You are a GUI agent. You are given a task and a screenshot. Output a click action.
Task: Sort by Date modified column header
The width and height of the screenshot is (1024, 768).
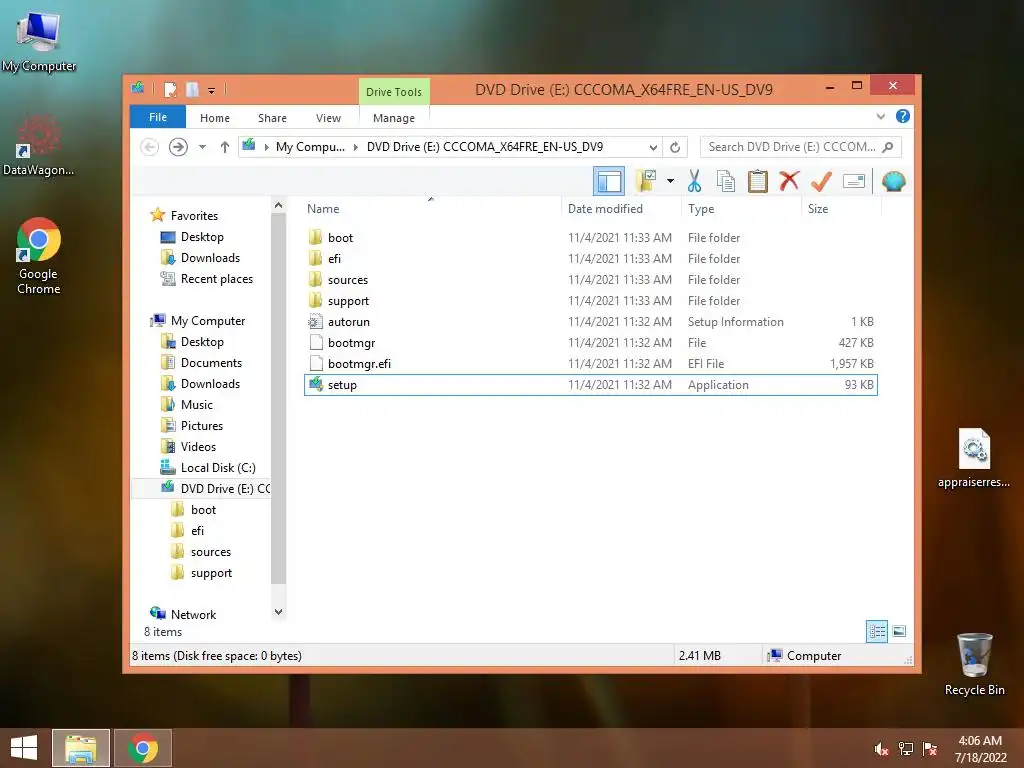pyautogui.click(x=620, y=208)
